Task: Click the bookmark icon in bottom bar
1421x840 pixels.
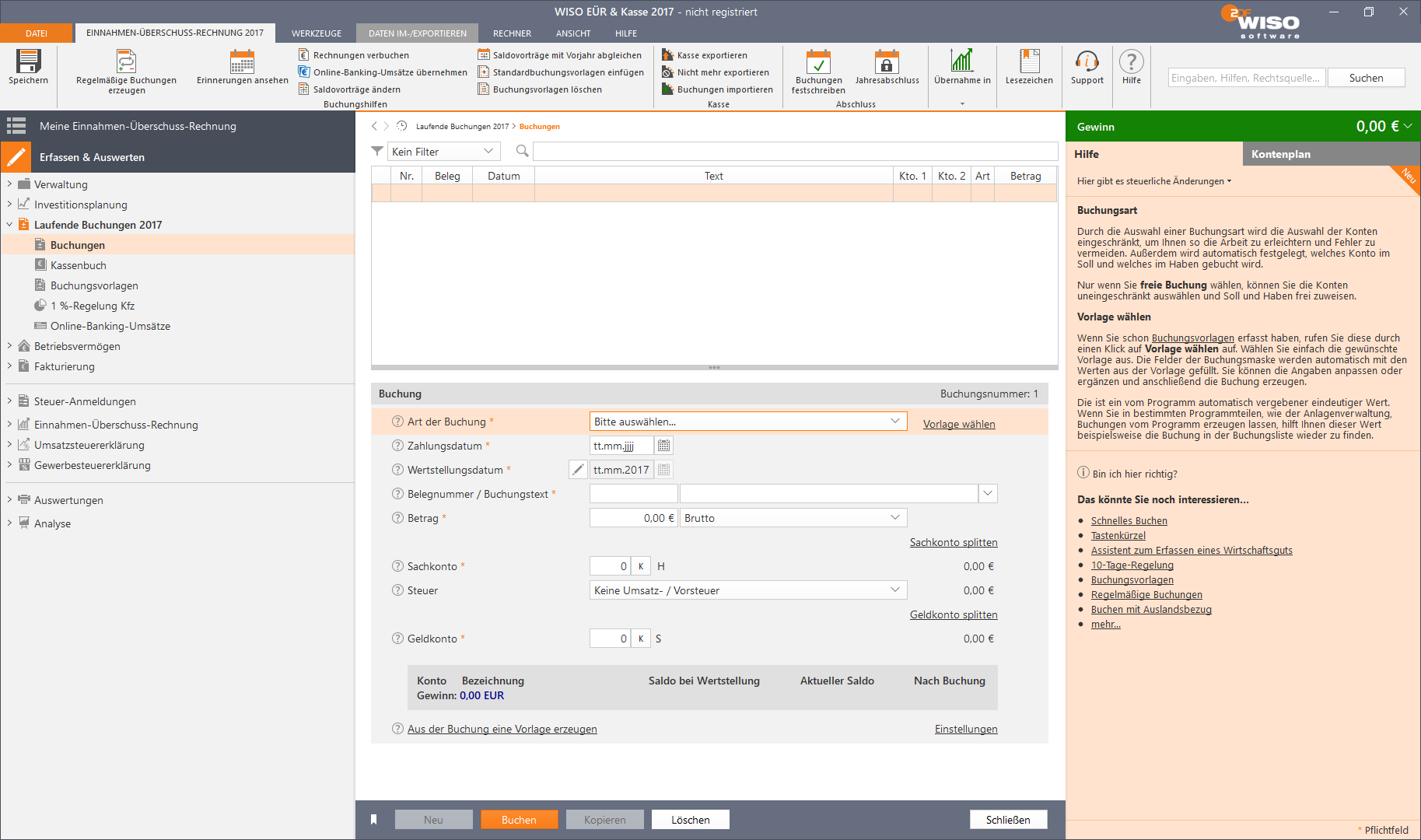Action: click(x=373, y=820)
